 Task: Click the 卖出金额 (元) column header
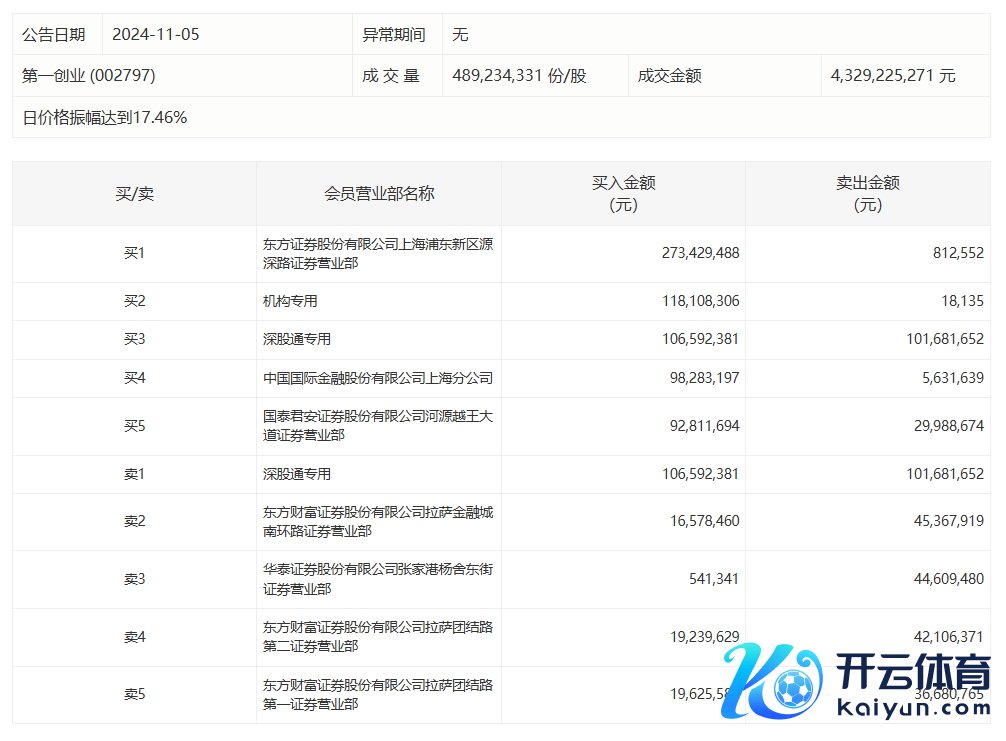867,194
